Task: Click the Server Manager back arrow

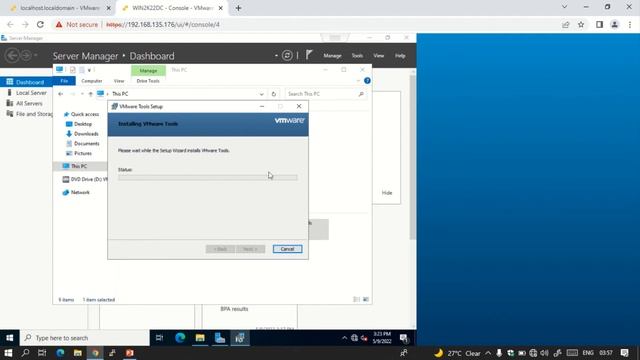Action: [x=12, y=55]
